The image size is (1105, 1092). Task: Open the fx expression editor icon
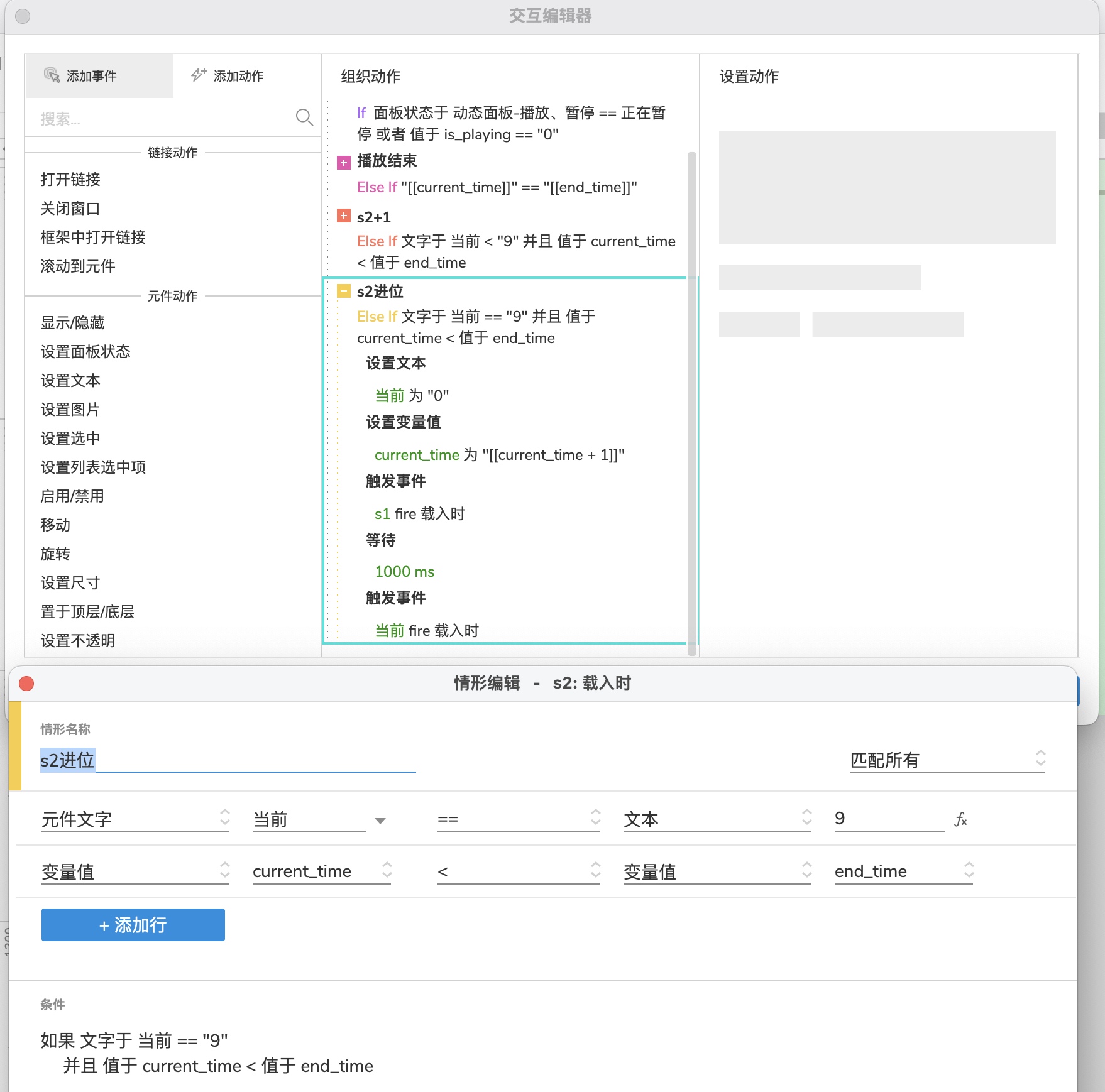960,819
